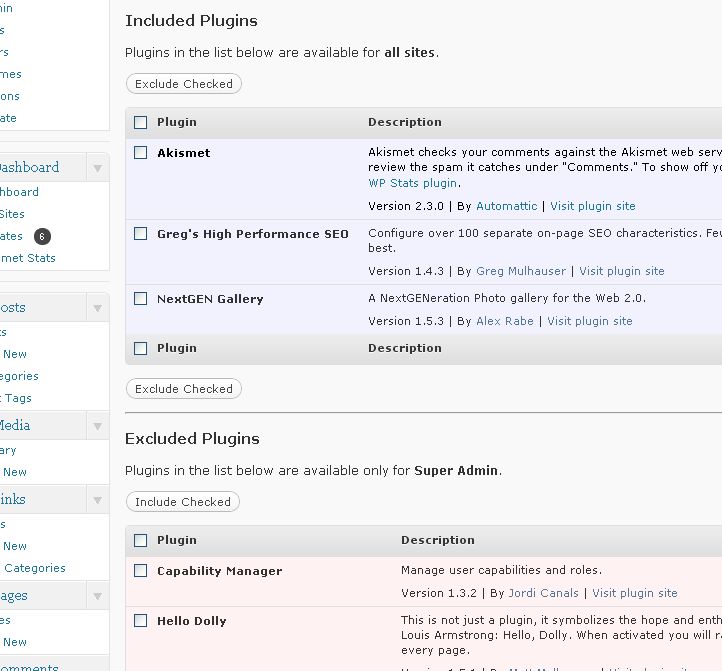Click the update count badge 6

(x=42, y=236)
